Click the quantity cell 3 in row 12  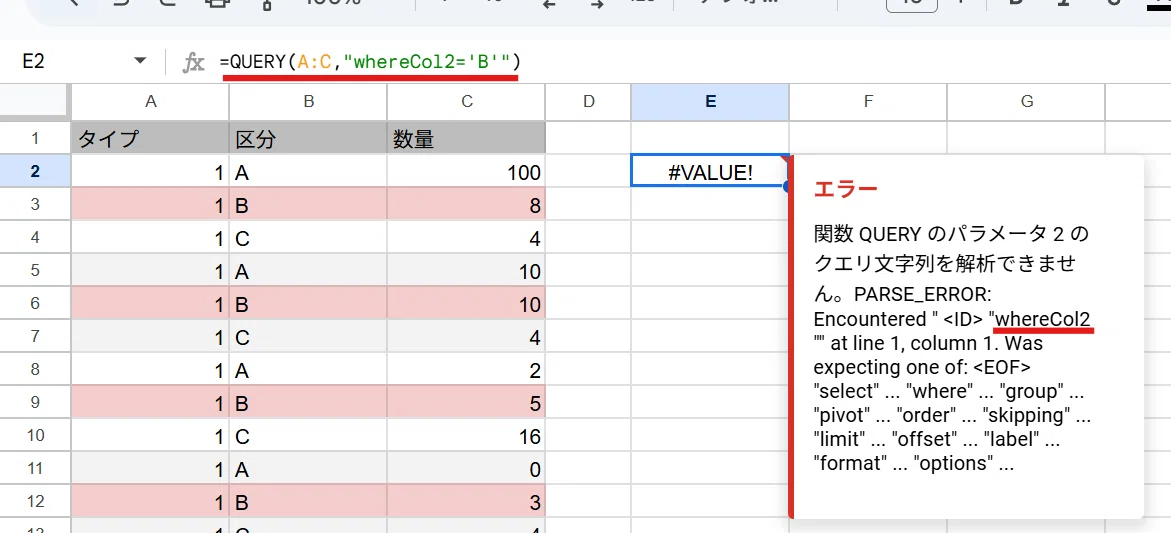point(467,502)
